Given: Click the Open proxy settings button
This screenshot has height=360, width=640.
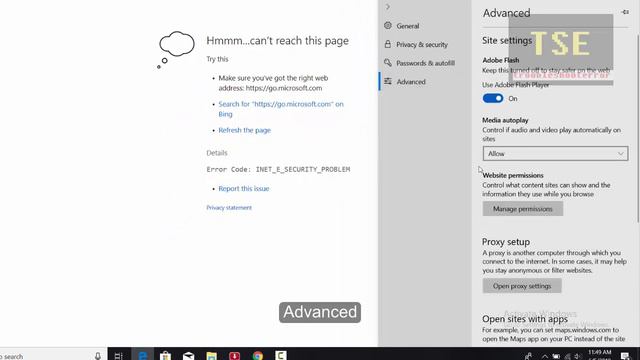Looking at the screenshot, I should 522,286.
